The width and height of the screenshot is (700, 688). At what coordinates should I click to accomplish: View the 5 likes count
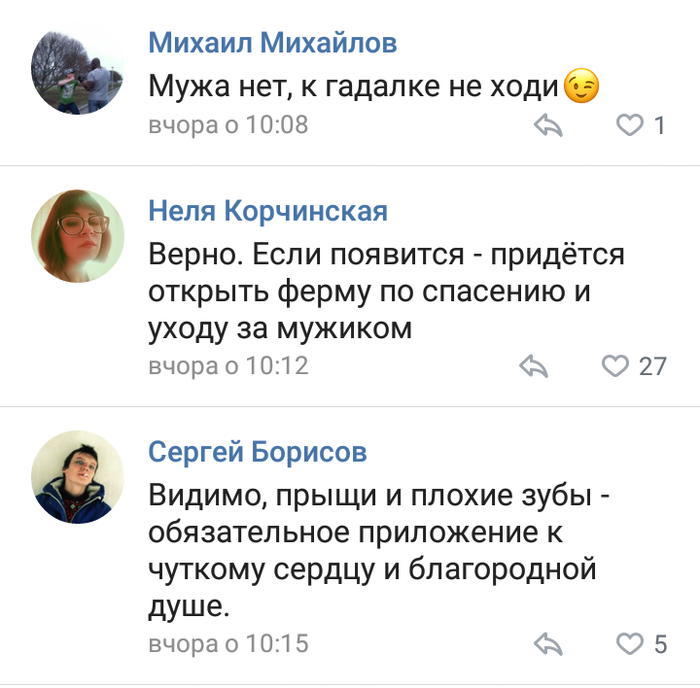coord(659,643)
